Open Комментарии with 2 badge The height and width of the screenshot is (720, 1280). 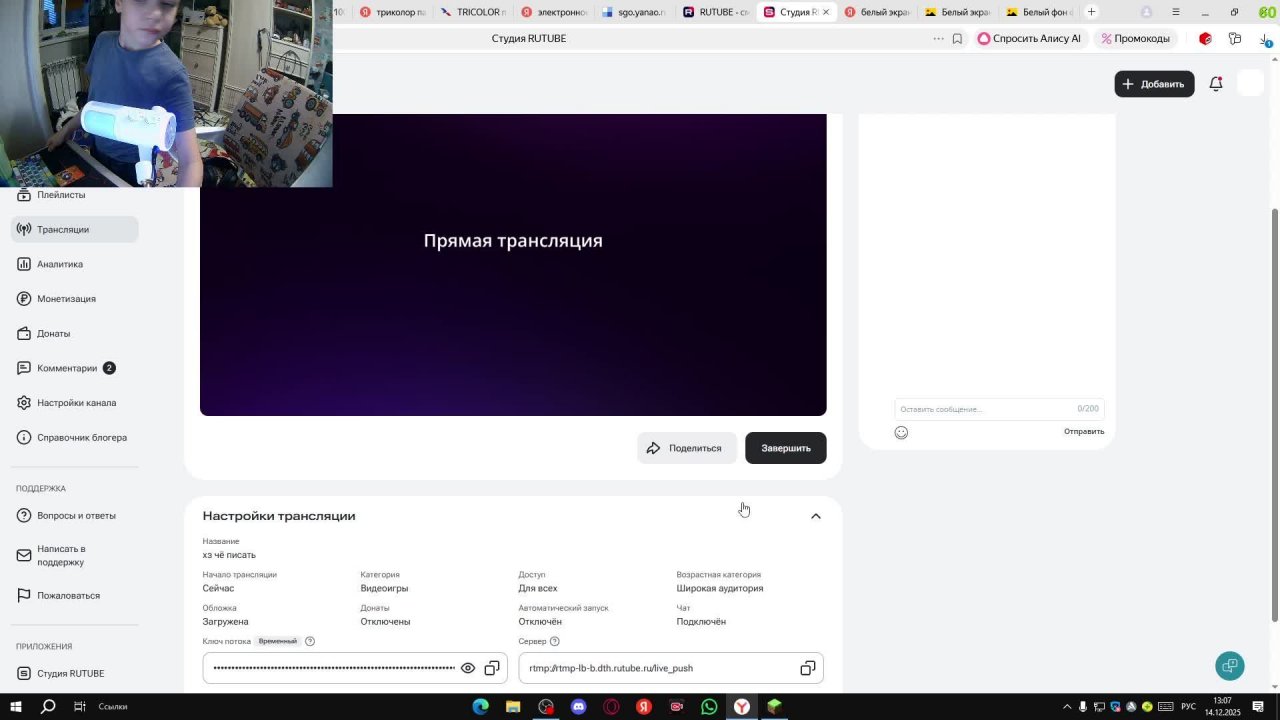[x=67, y=368]
